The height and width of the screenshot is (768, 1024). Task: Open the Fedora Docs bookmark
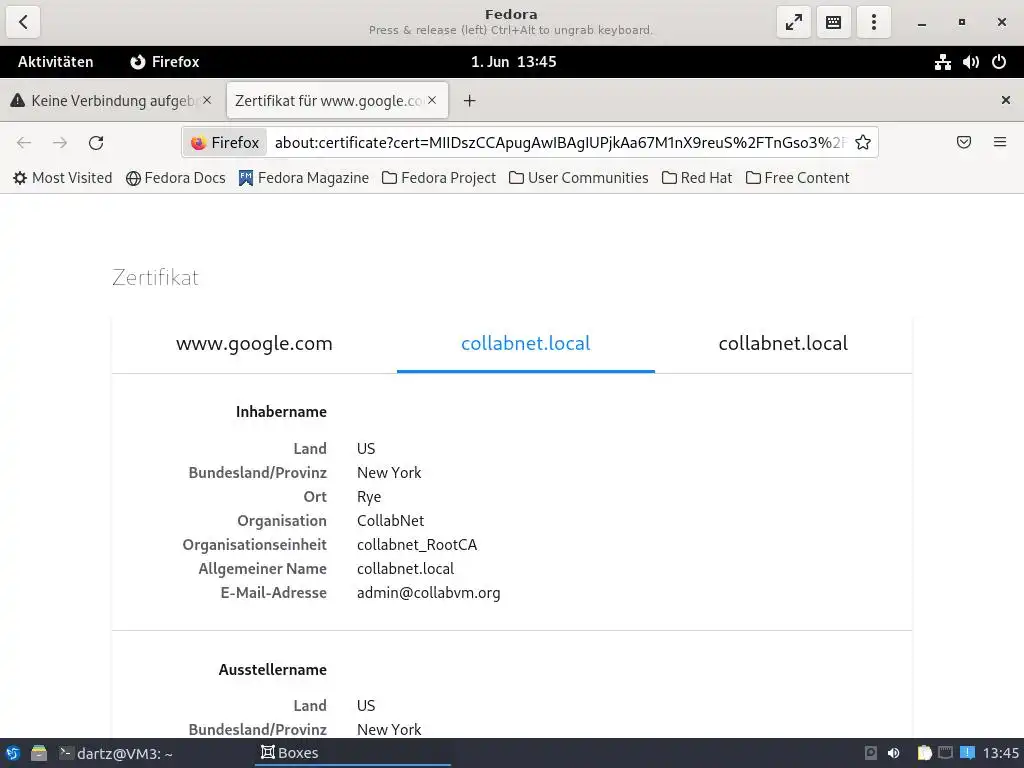pos(176,178)
